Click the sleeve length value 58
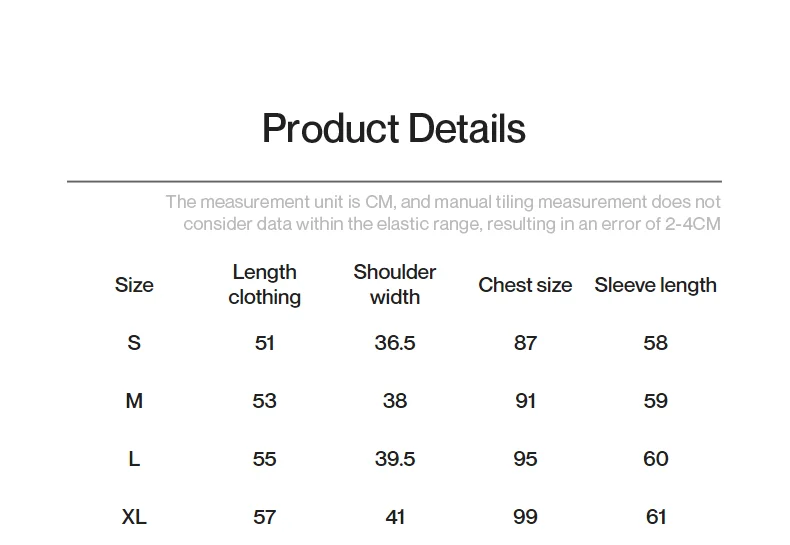 click(x=655, y=343)
